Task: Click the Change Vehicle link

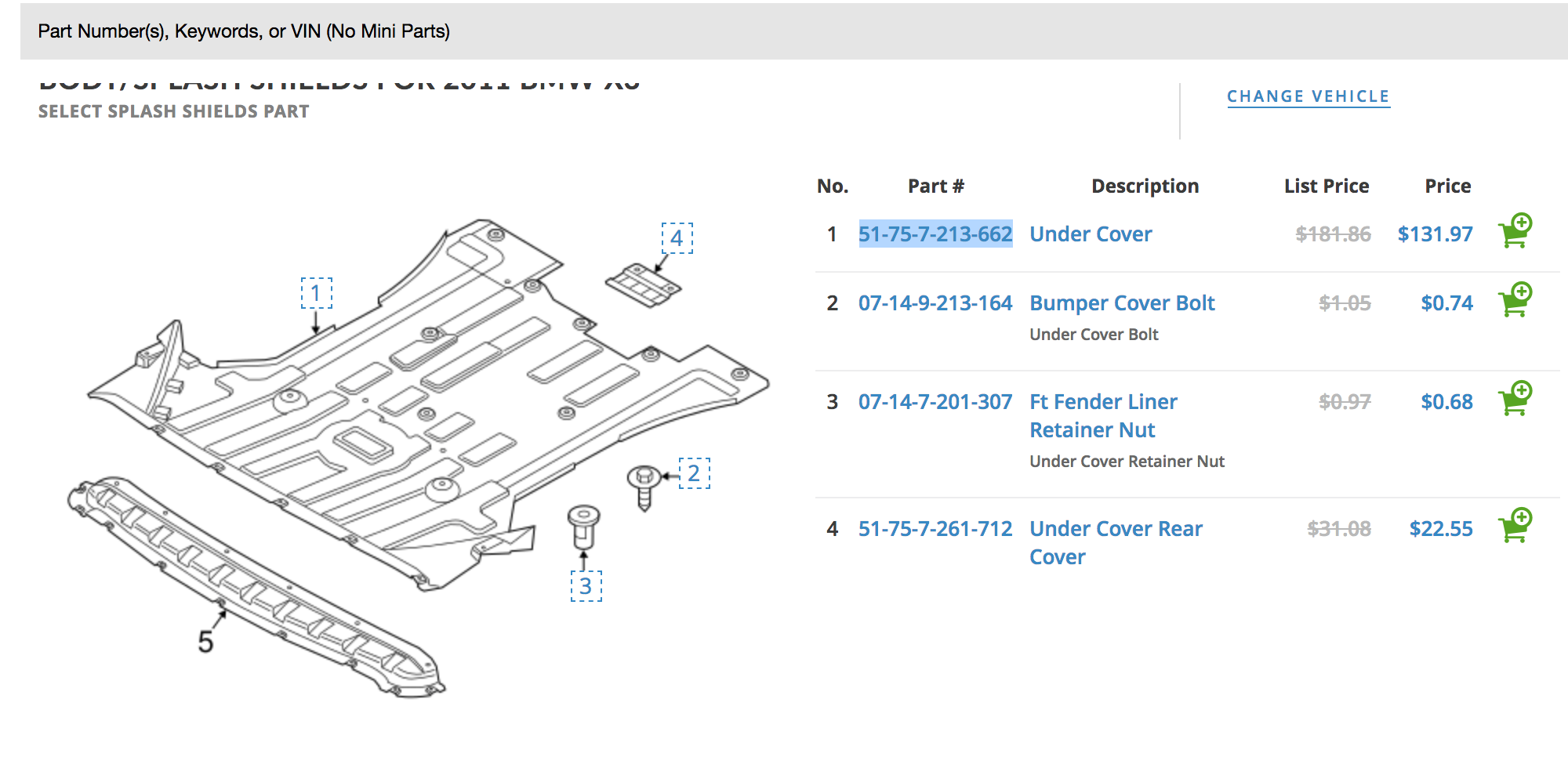Action: [x=1308, y=96]
